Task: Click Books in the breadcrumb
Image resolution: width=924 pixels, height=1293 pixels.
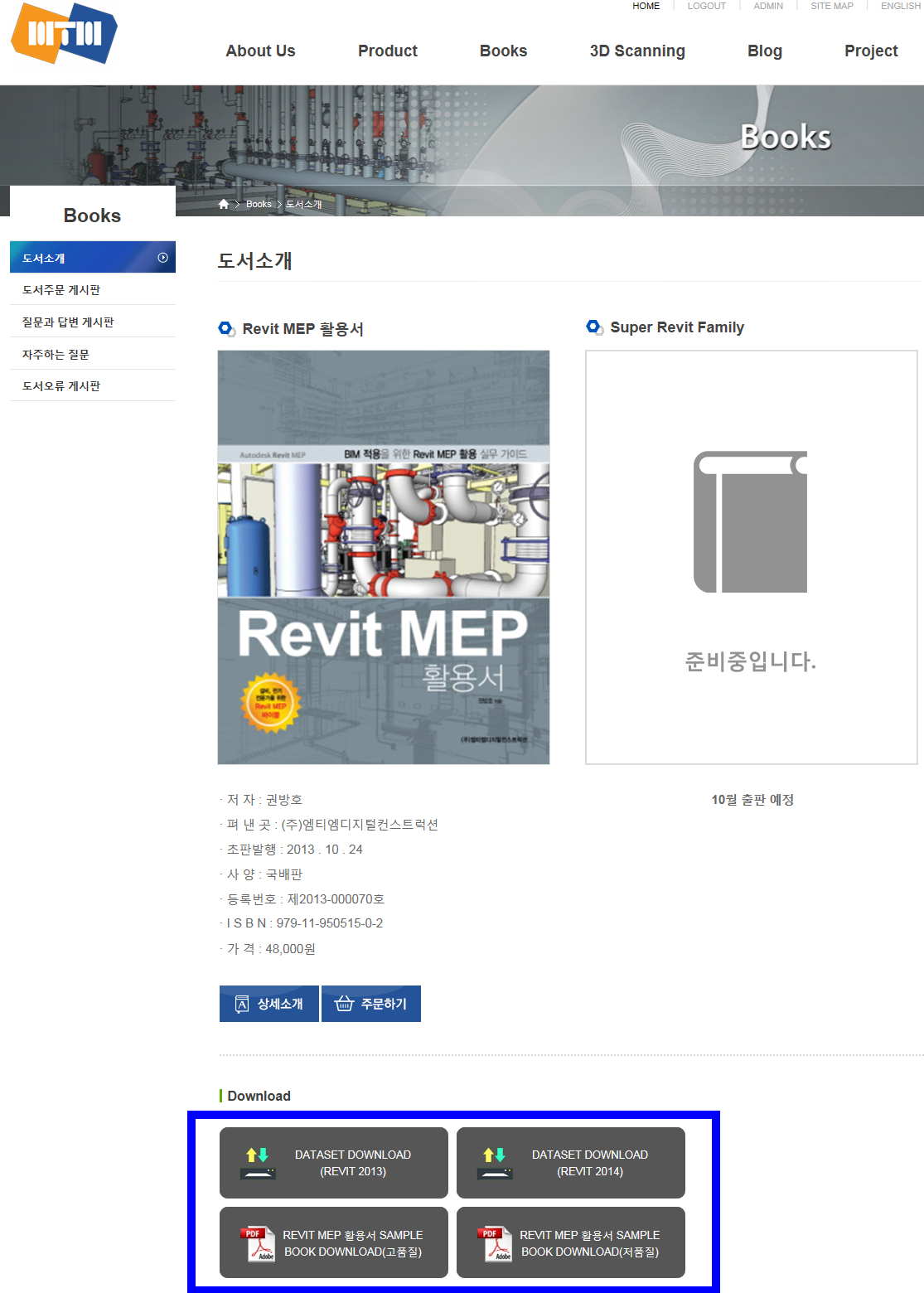Action: click(x=259, y=204)
